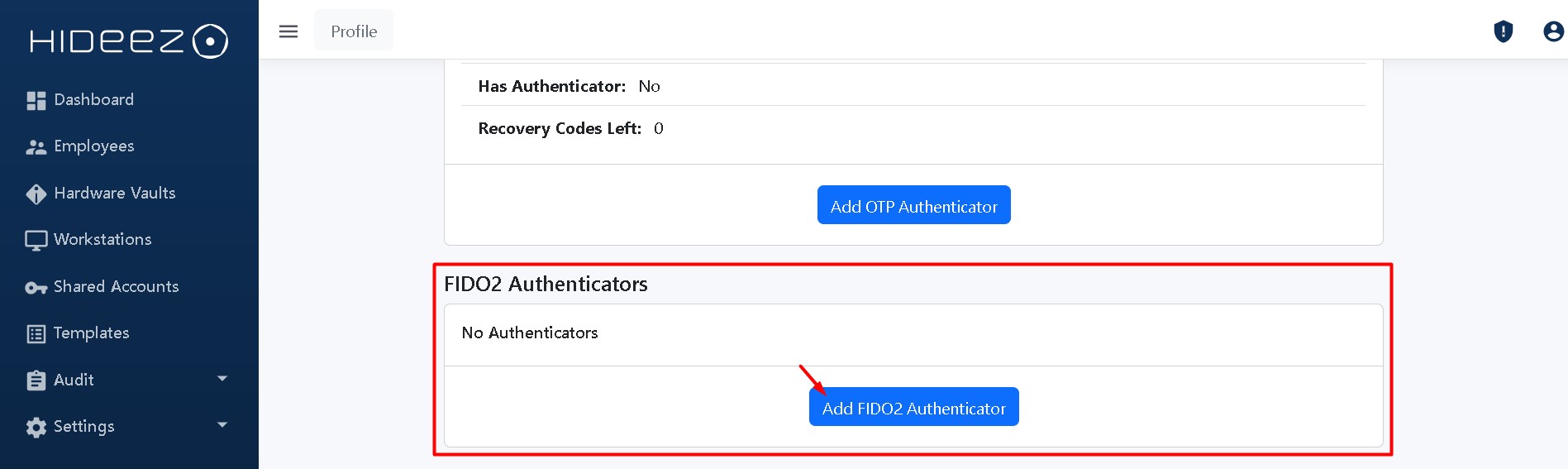Click the Employees people icon
Screen dimensions: 1568x469
click(x=36, y=147)
